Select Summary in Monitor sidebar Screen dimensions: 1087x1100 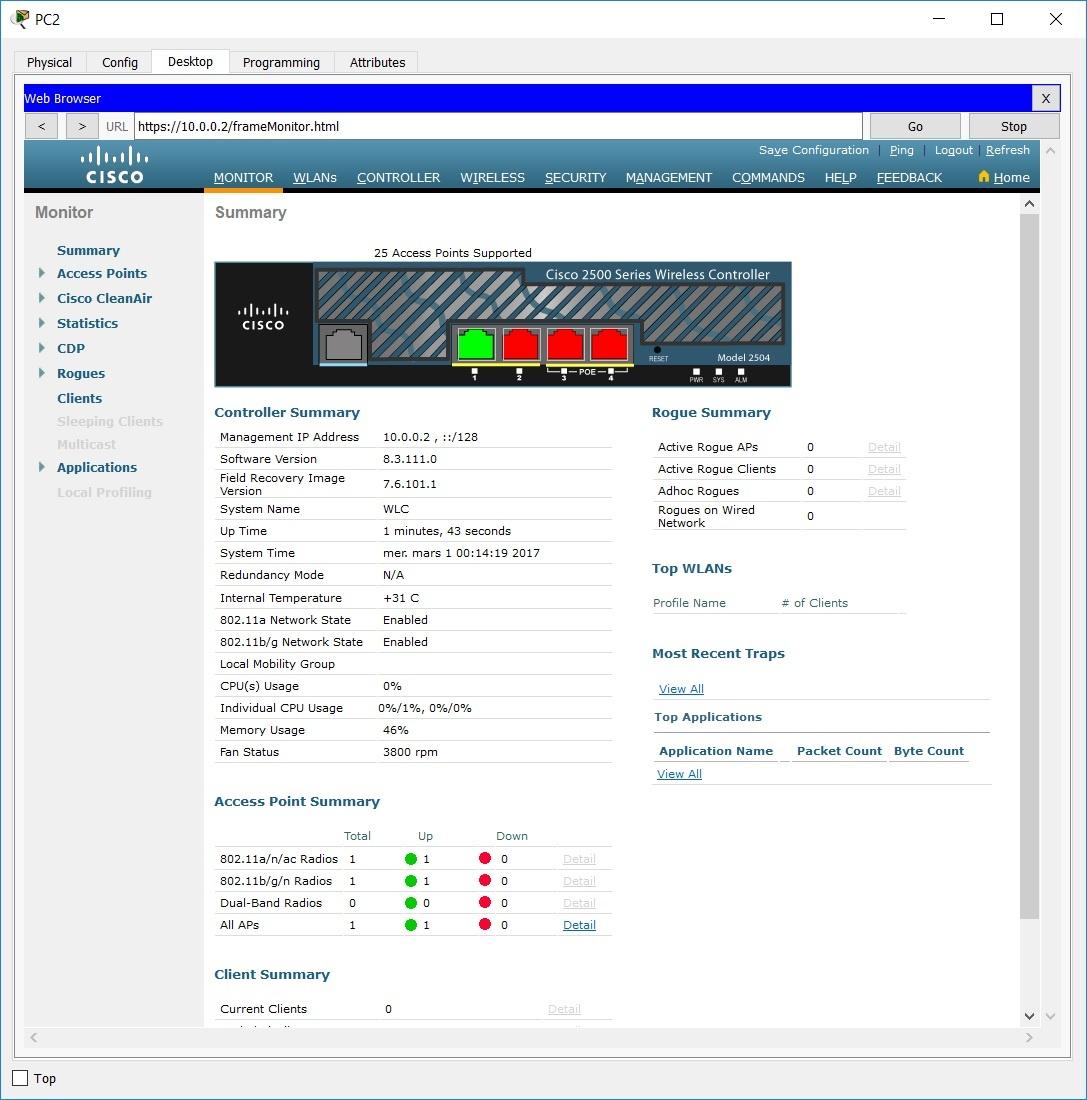tap(88, 250)
